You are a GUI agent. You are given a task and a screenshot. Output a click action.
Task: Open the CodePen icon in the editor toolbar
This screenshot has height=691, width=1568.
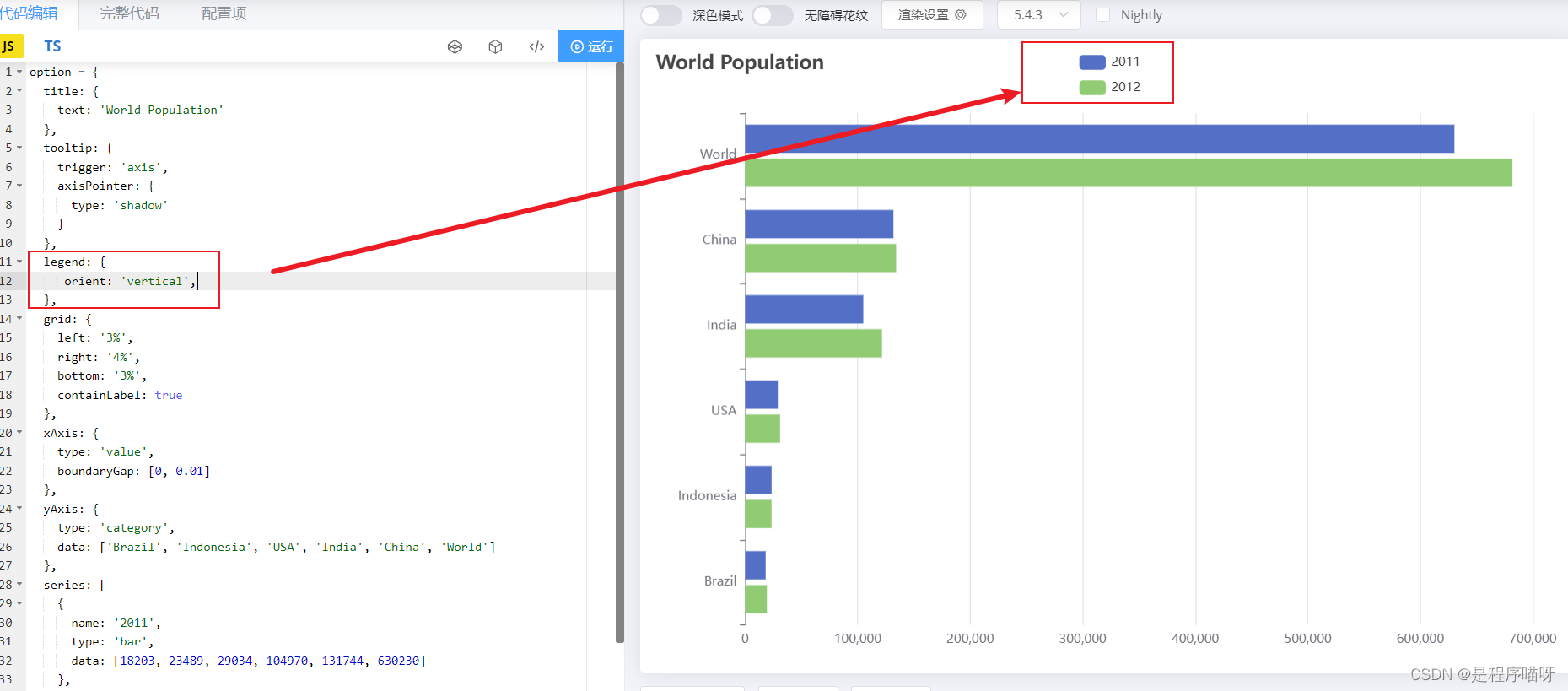point(455,46)
